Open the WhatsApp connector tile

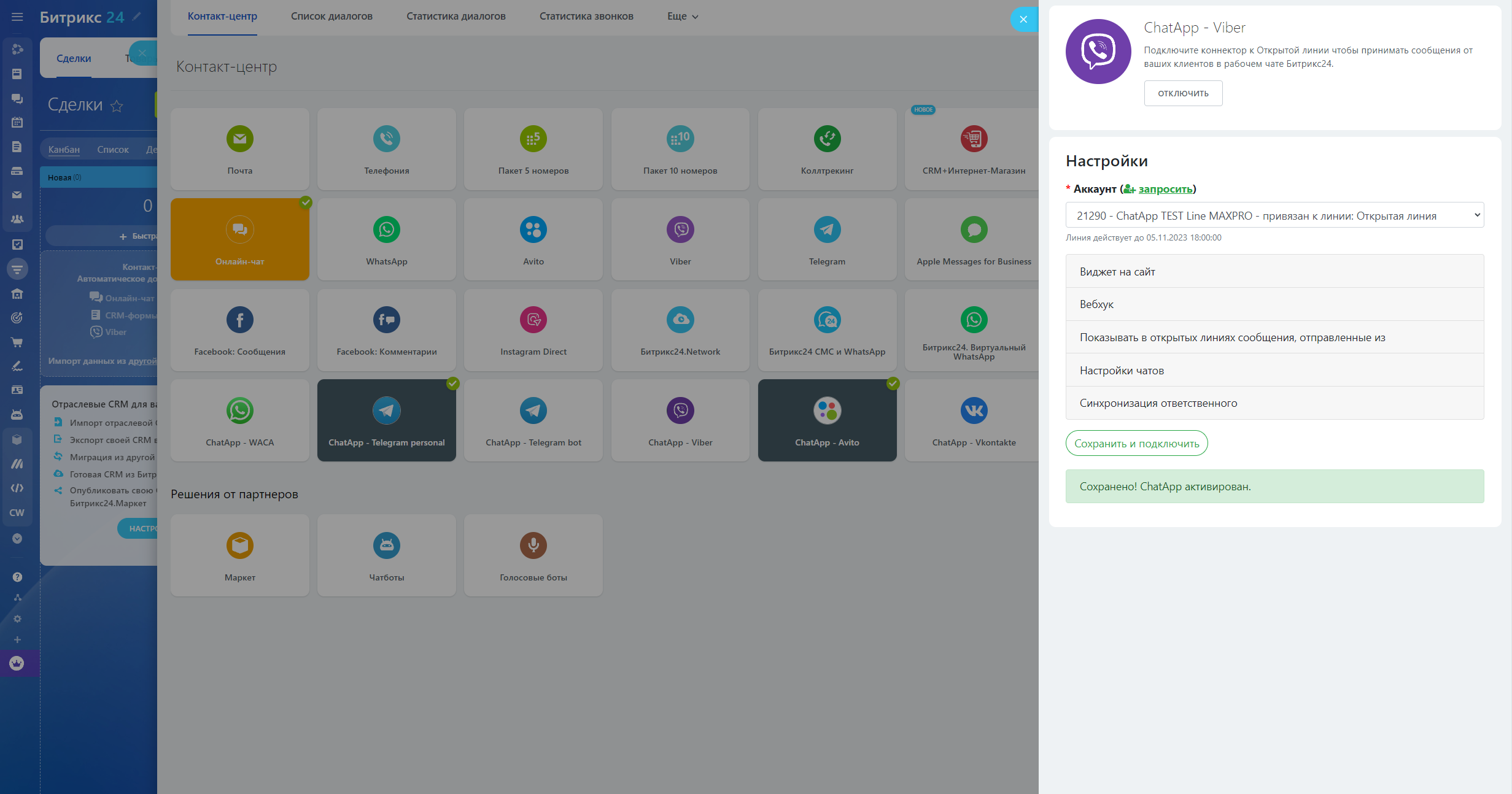[386, 239]
